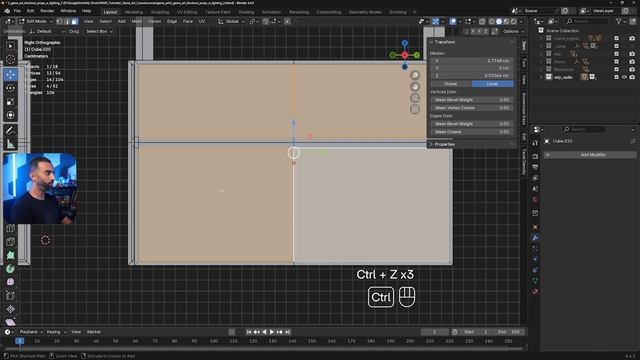
Task: Select the Rotate tool
Action: [11, 88]
